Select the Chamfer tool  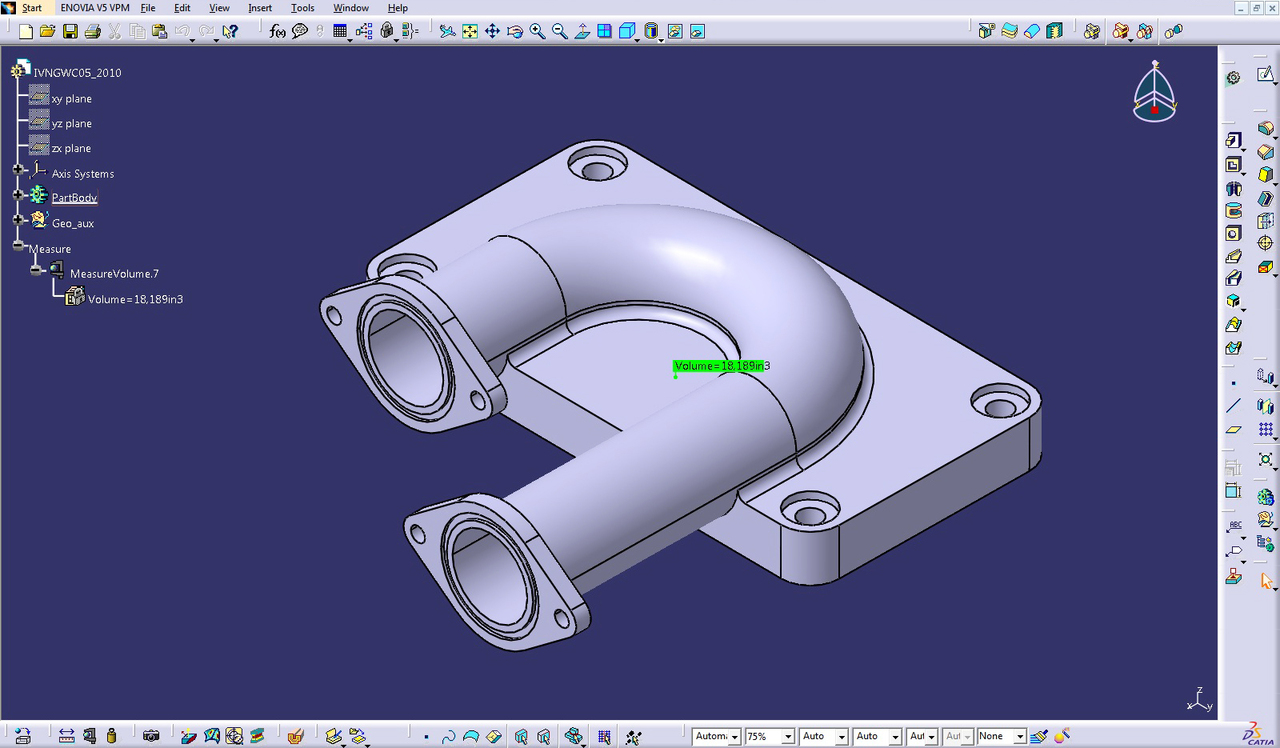point(1264,152)
